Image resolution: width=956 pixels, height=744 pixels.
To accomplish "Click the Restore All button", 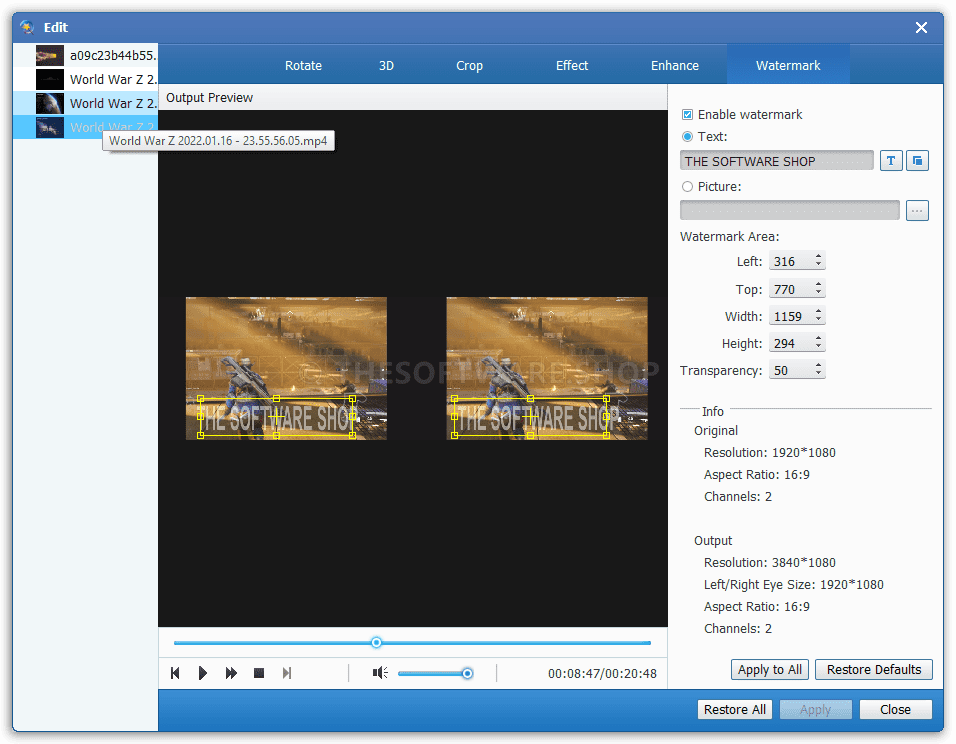I will (x=735, y=709).
